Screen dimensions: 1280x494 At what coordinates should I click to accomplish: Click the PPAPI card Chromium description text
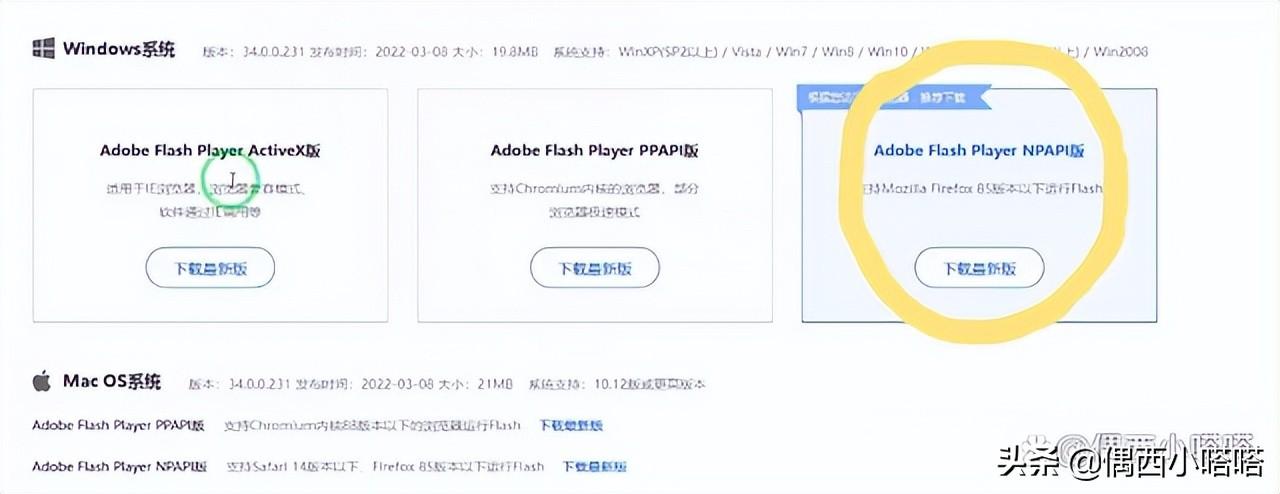pyautogui.click(x=595, y=200)
